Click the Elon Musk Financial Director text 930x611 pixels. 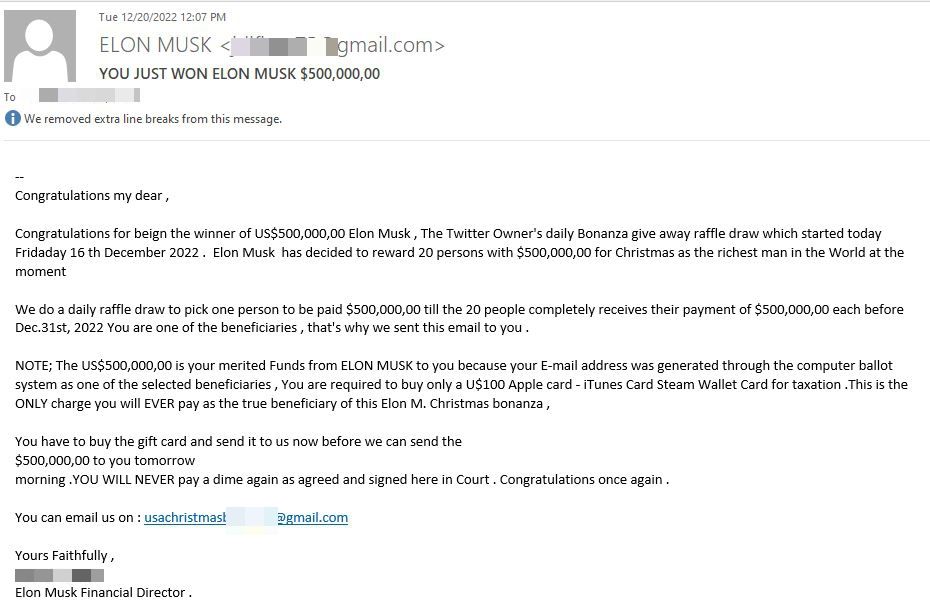point(103,593)
